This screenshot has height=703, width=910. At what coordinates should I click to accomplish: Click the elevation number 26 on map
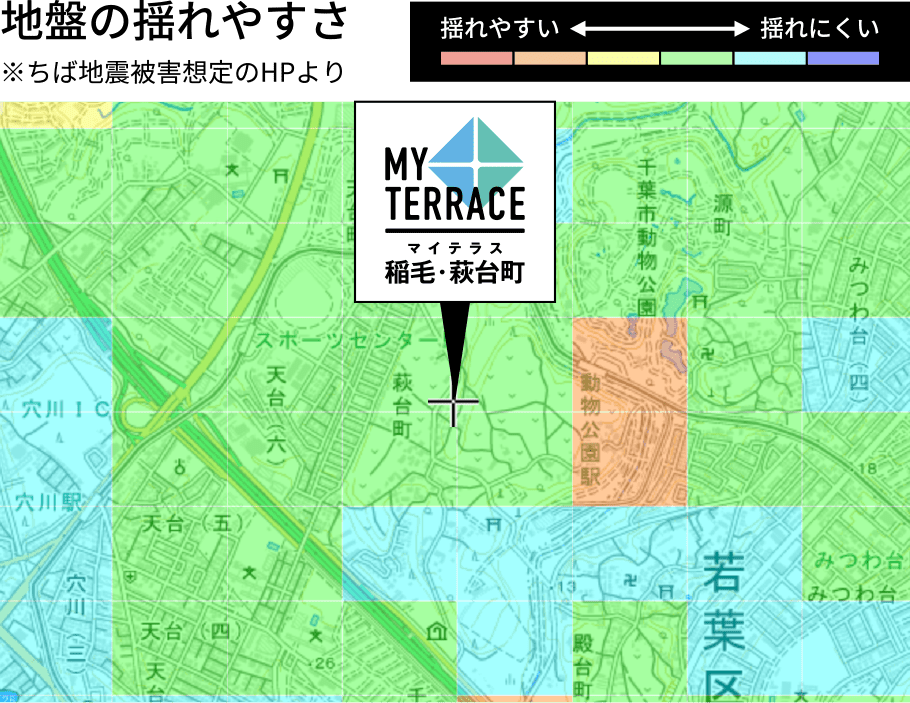click(x=324, y=663)
